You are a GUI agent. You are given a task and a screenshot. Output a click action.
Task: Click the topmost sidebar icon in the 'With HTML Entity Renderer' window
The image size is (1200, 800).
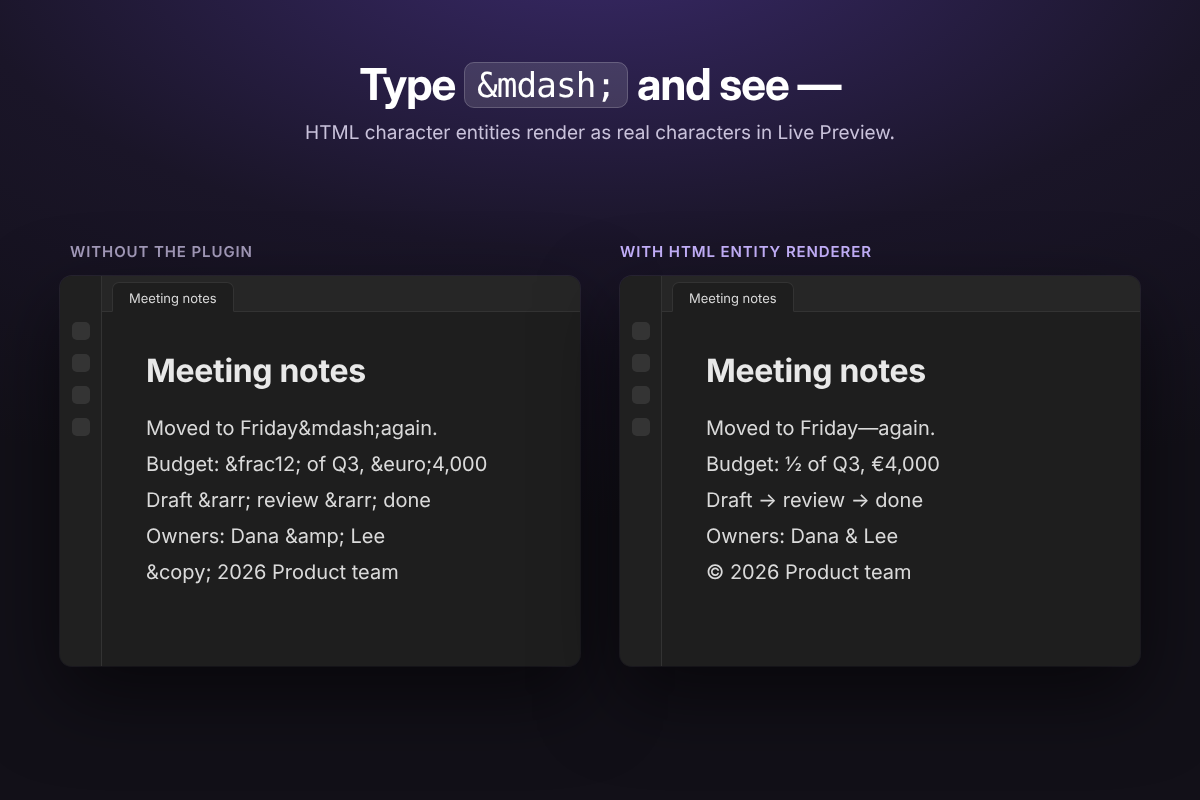coord(641,331)
